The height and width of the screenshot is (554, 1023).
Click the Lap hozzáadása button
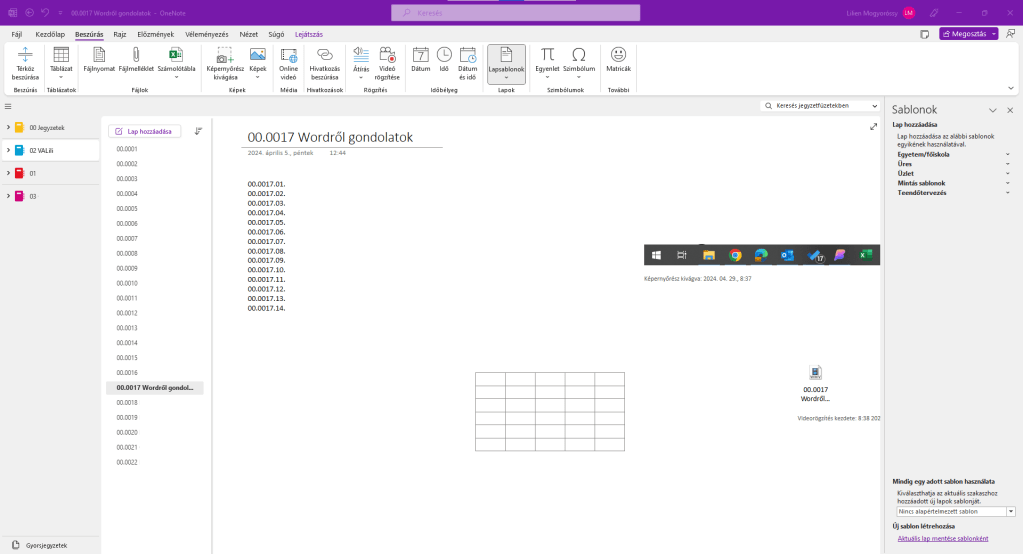click(x=145, y=131)
